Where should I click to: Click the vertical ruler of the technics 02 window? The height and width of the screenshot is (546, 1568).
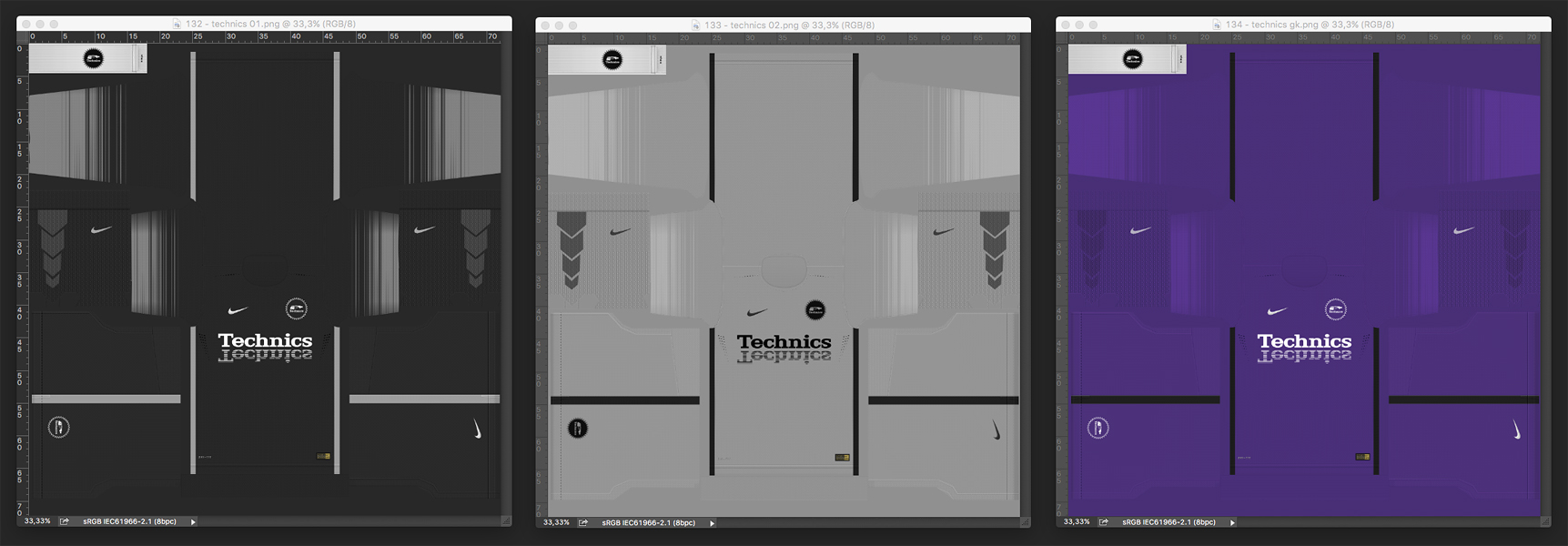click(541, 280)
